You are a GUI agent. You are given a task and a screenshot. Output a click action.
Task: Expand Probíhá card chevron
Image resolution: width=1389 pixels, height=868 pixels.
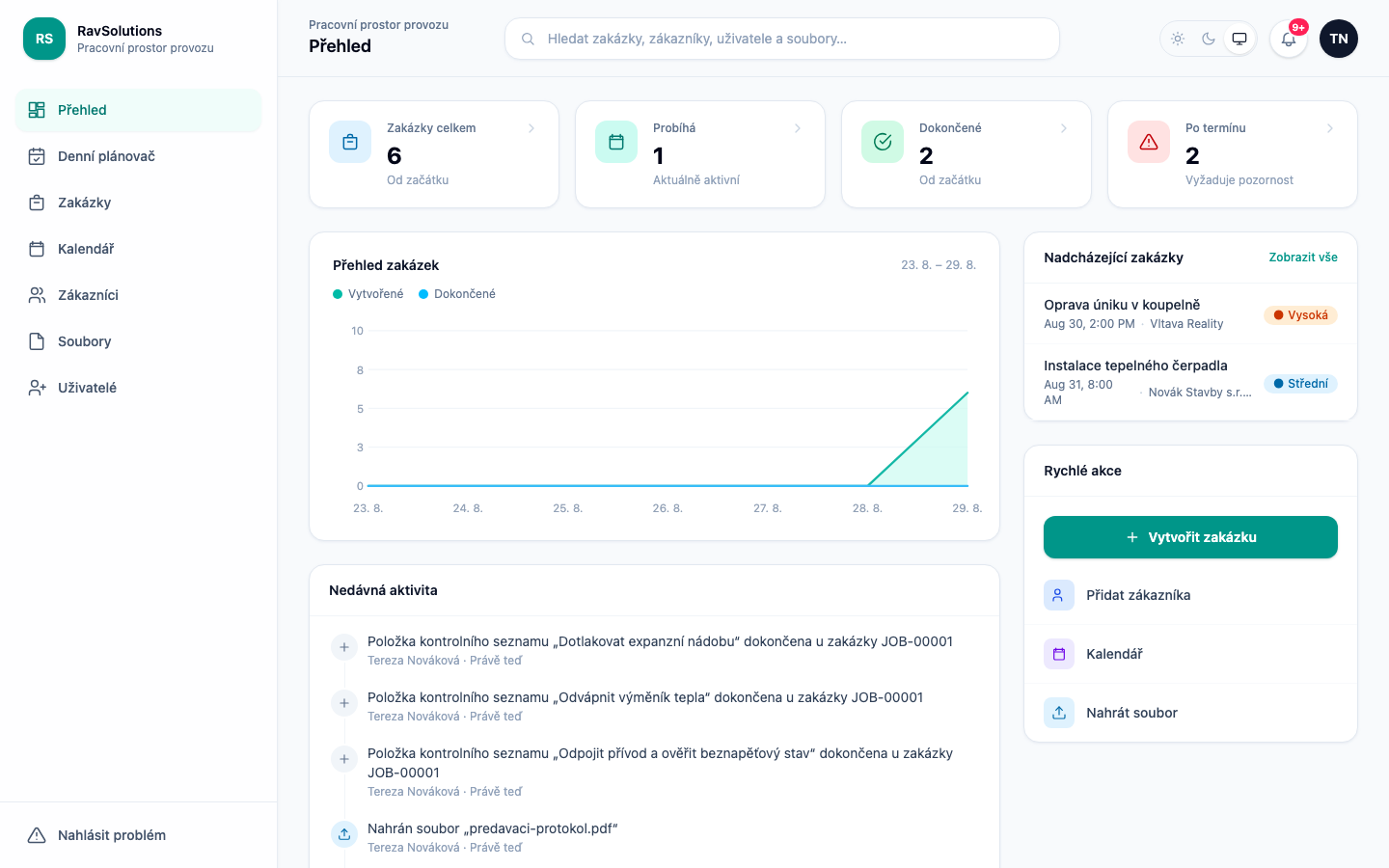tap(798, 128)
